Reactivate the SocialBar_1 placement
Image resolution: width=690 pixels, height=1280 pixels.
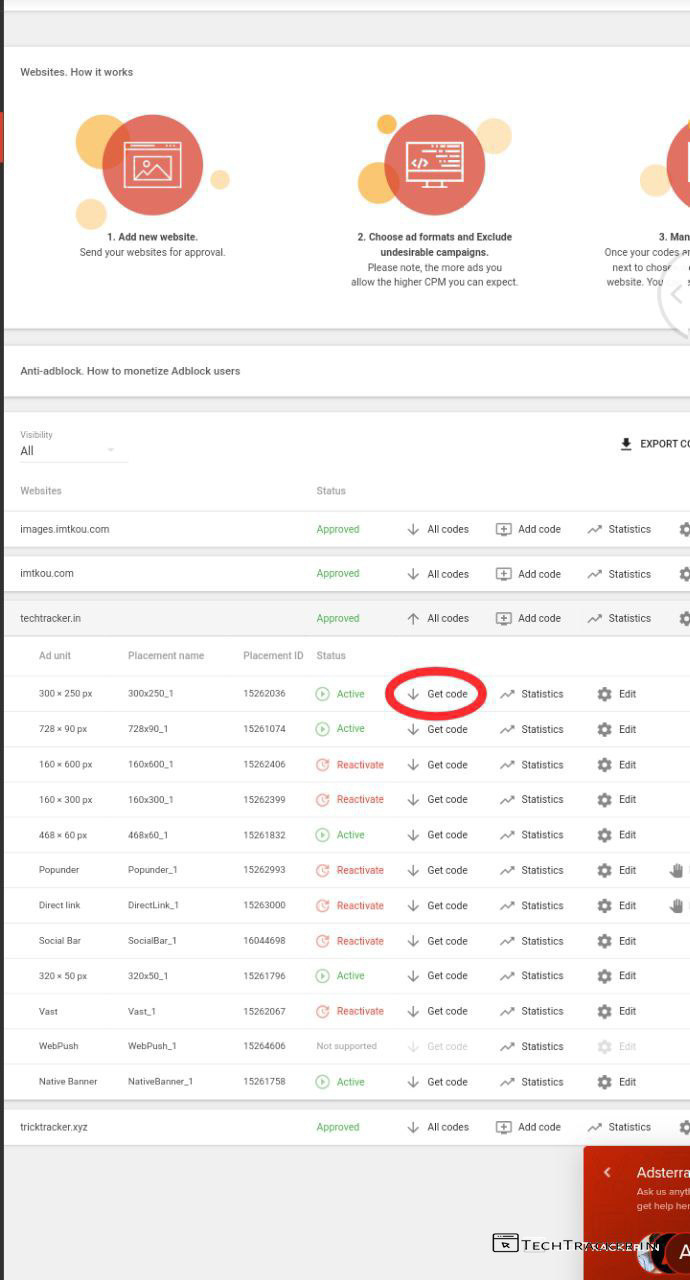[x=350, y=941]
